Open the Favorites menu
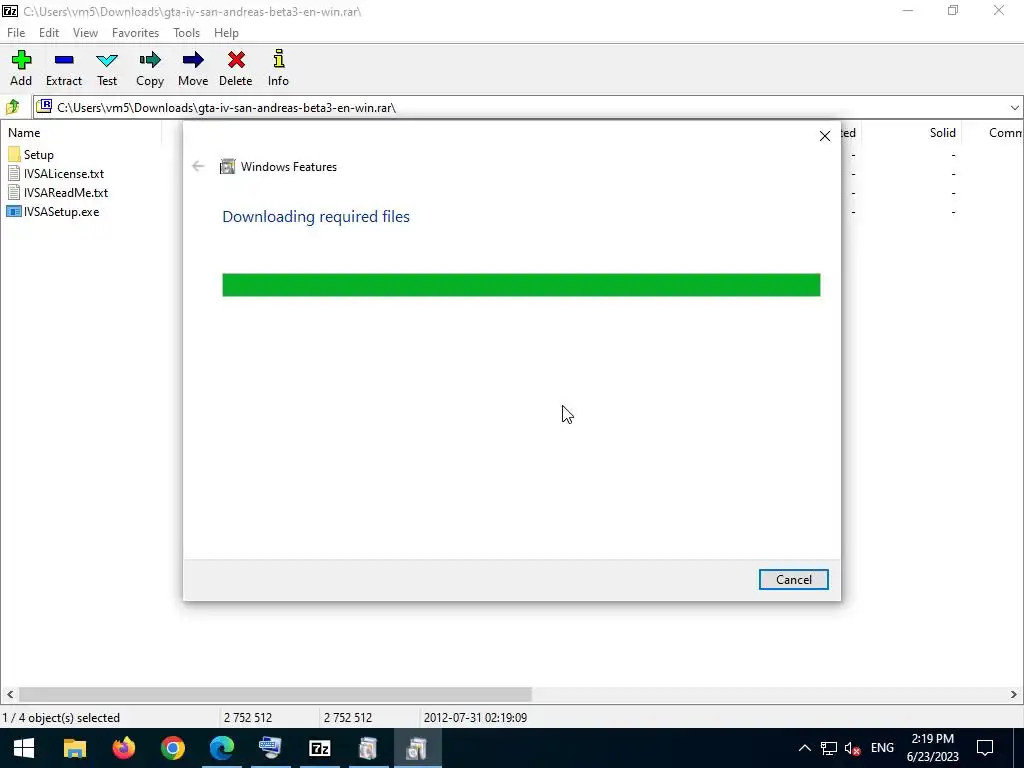1024x768 pixels. pos(135,33)
